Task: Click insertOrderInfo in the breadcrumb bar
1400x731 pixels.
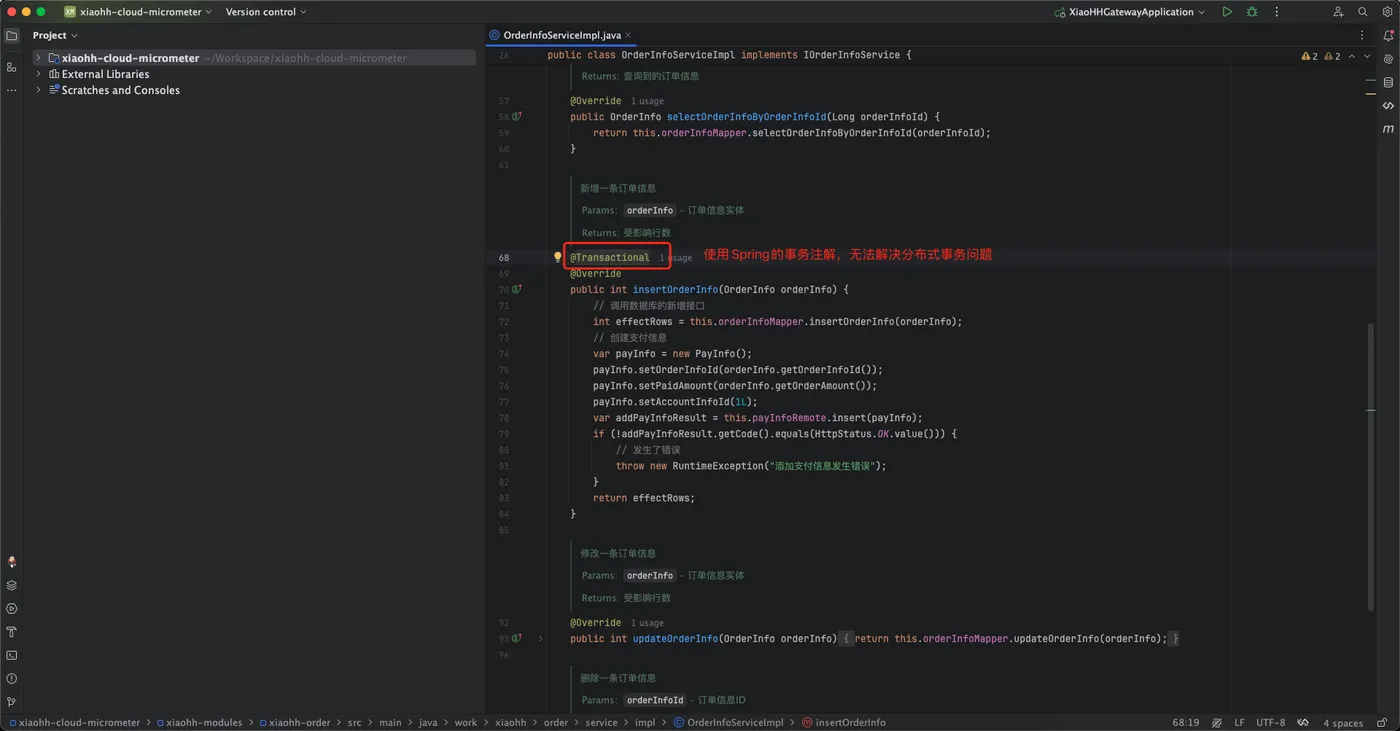Action: [x=844, y=722]
